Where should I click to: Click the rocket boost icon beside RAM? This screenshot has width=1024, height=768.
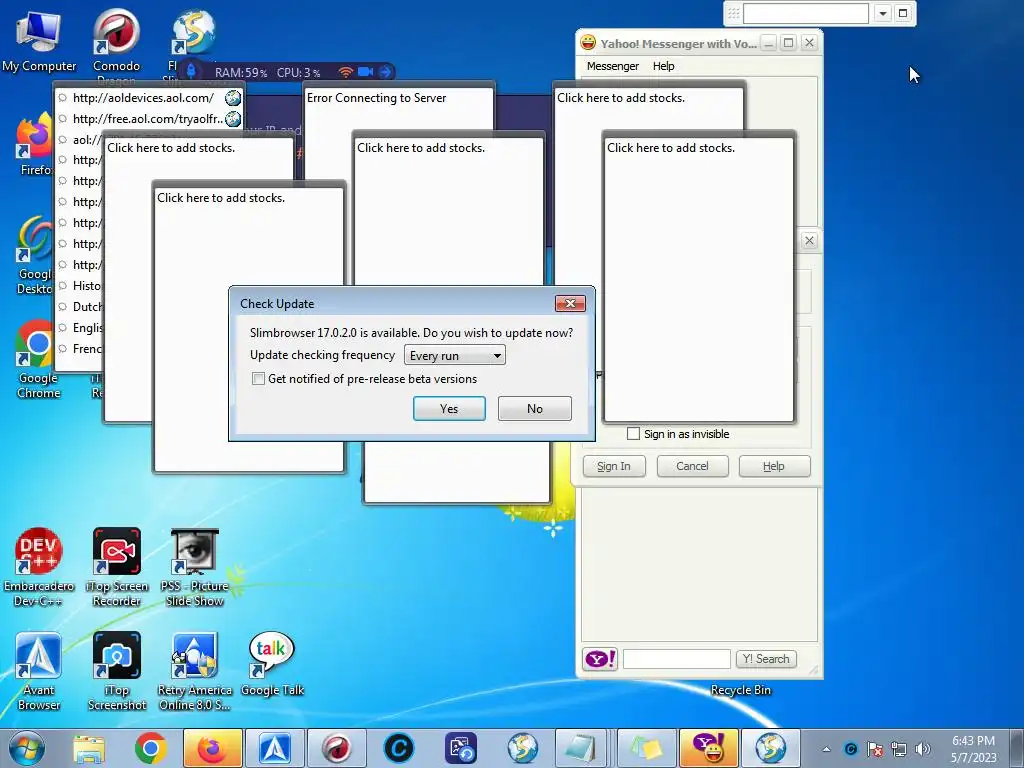point(191,71)
